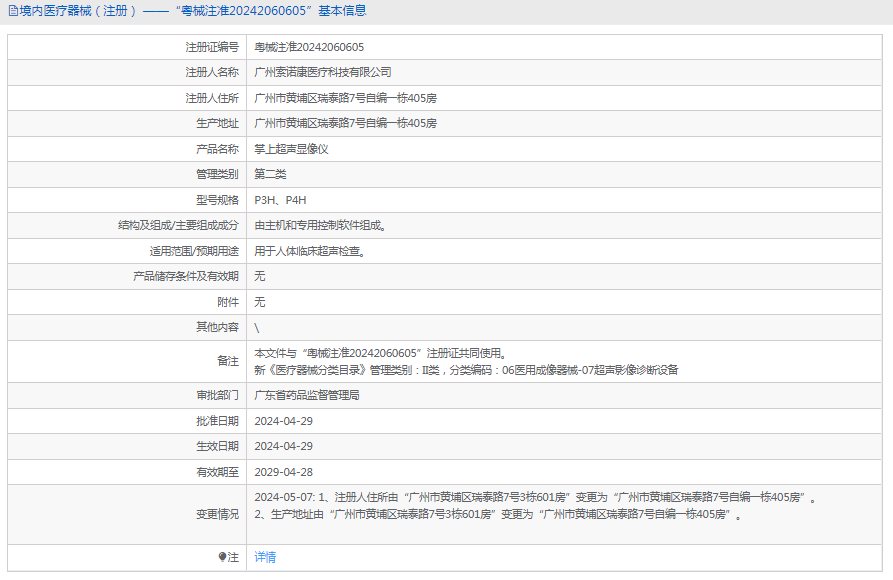Image resolution: width=893 pixels, height=580 pixels.
Task: Click change record line starting 2024-05-07
Action: [535, 497]
